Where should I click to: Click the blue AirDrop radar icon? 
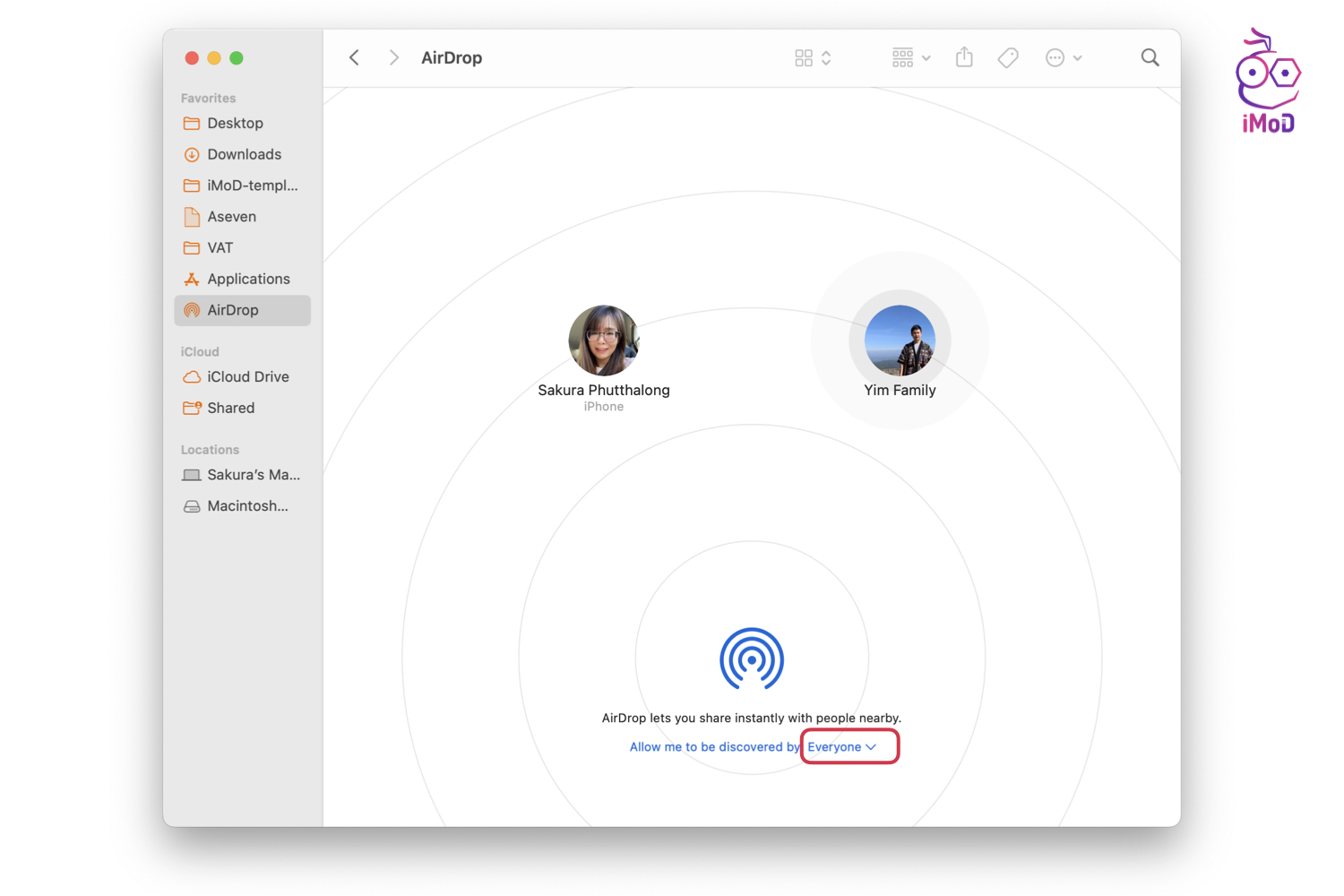click(752, 659)
